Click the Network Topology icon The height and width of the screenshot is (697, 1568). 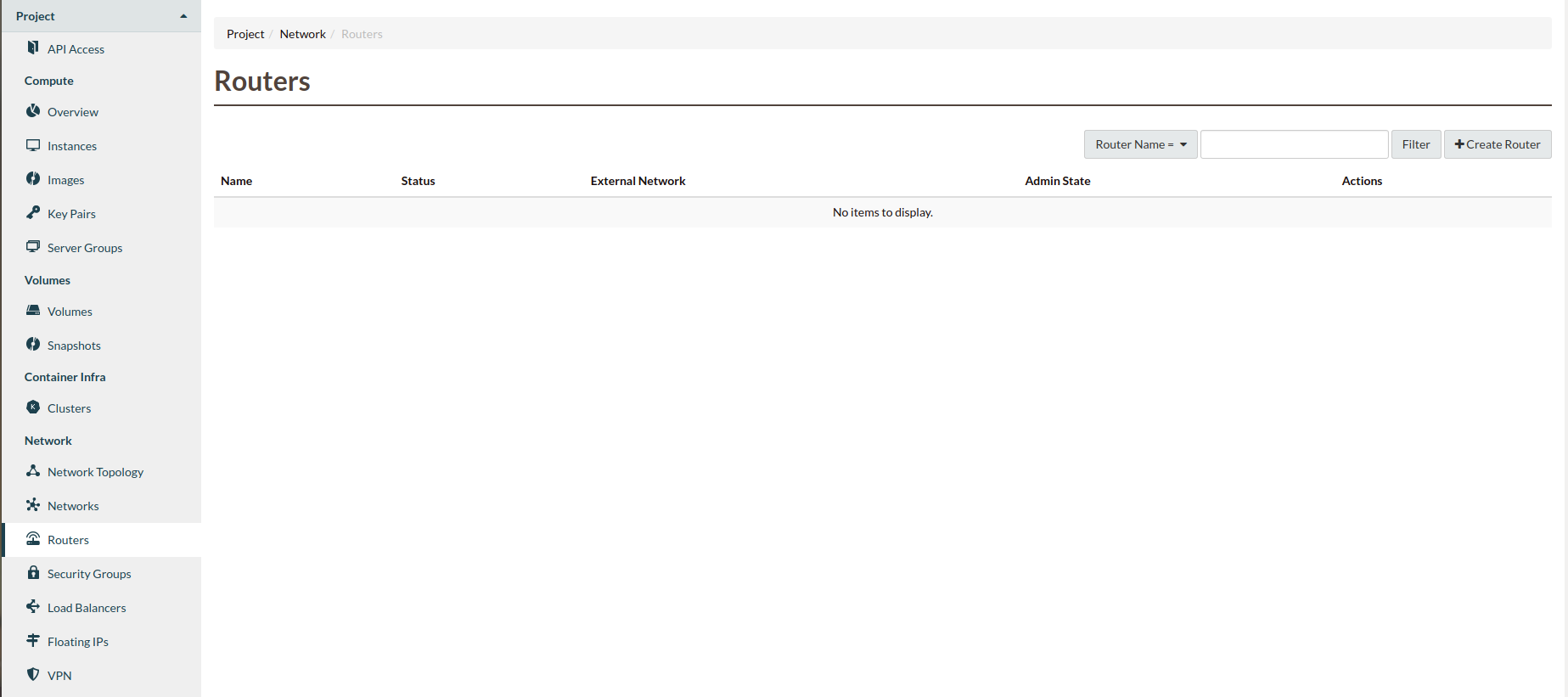tap(33, 470)
